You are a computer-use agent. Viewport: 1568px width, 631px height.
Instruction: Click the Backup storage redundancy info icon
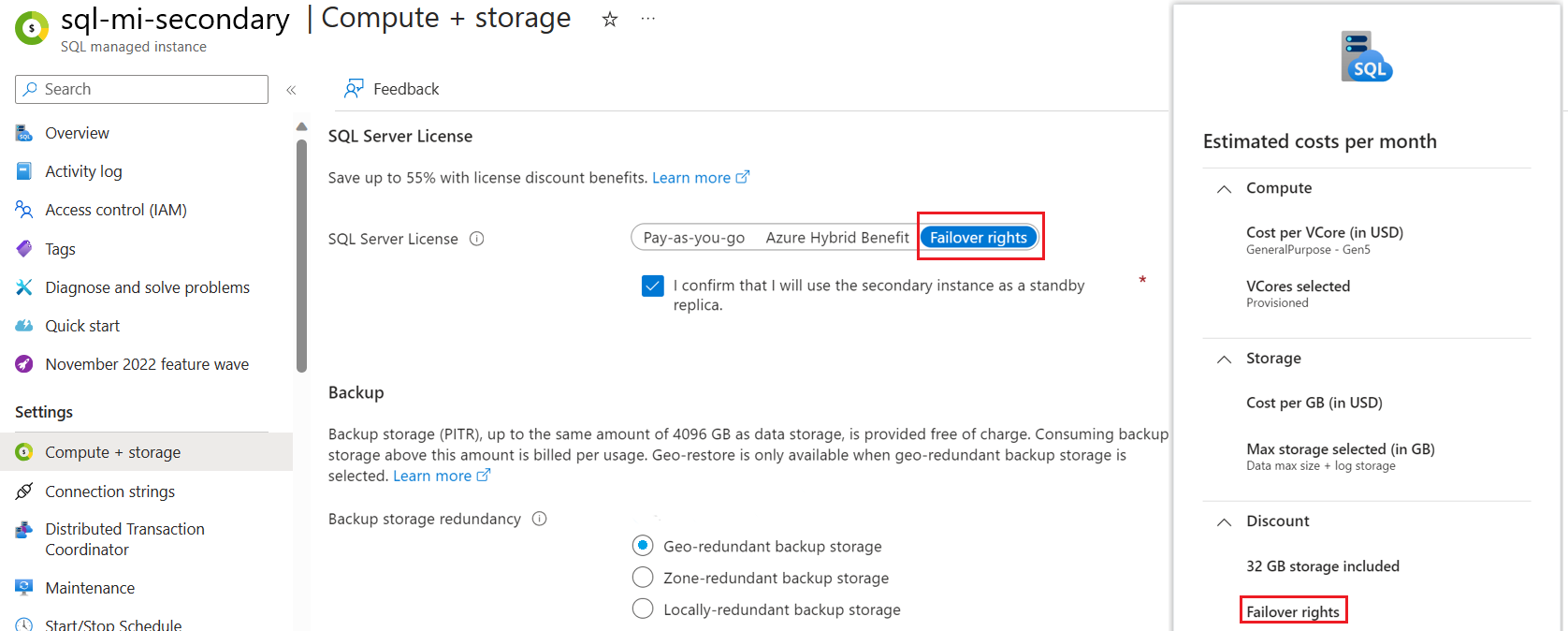click(x=539, y=519)
